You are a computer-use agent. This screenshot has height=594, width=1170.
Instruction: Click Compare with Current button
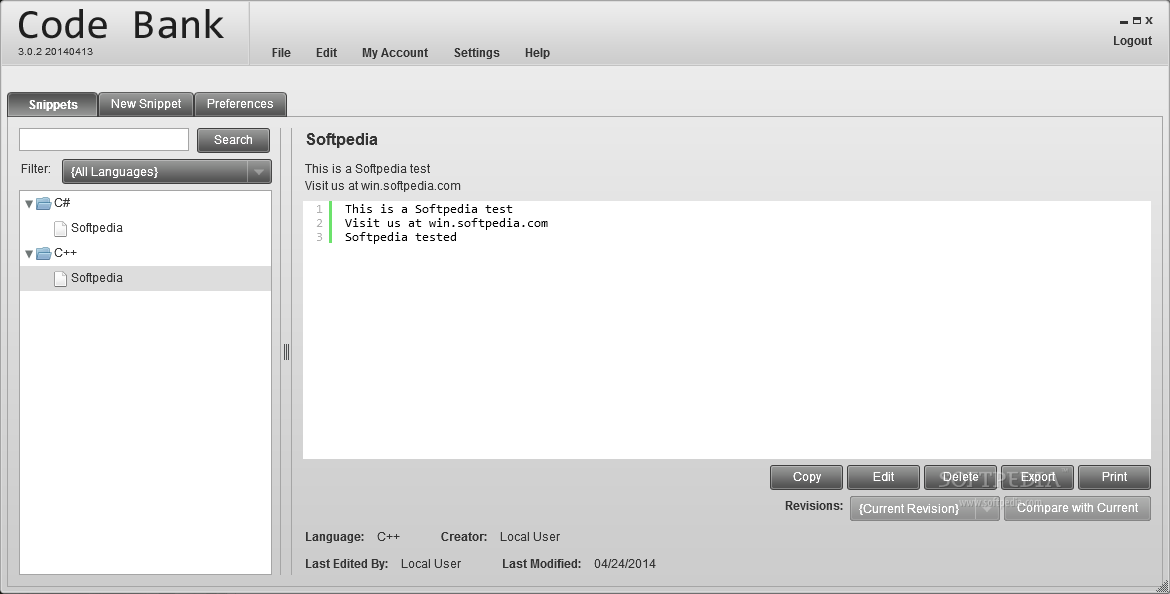[1077, 508]
